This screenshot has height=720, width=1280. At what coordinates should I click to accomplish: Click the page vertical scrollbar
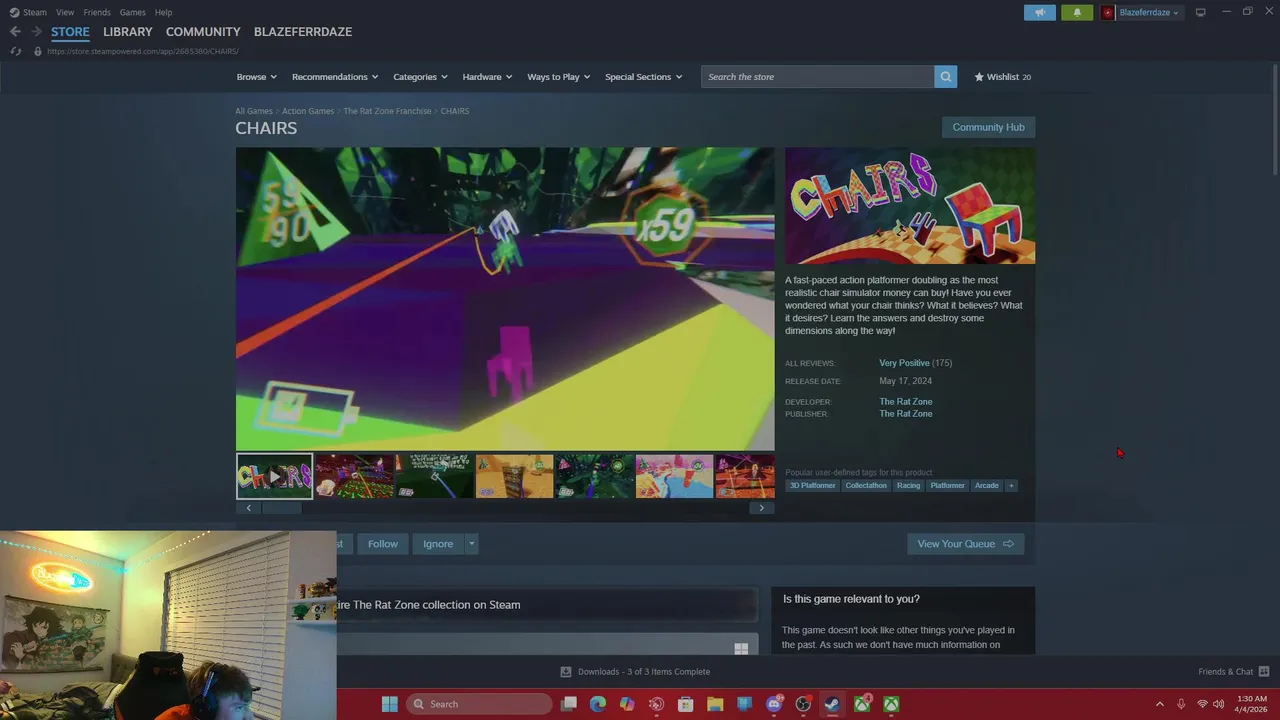(1274, 120)
